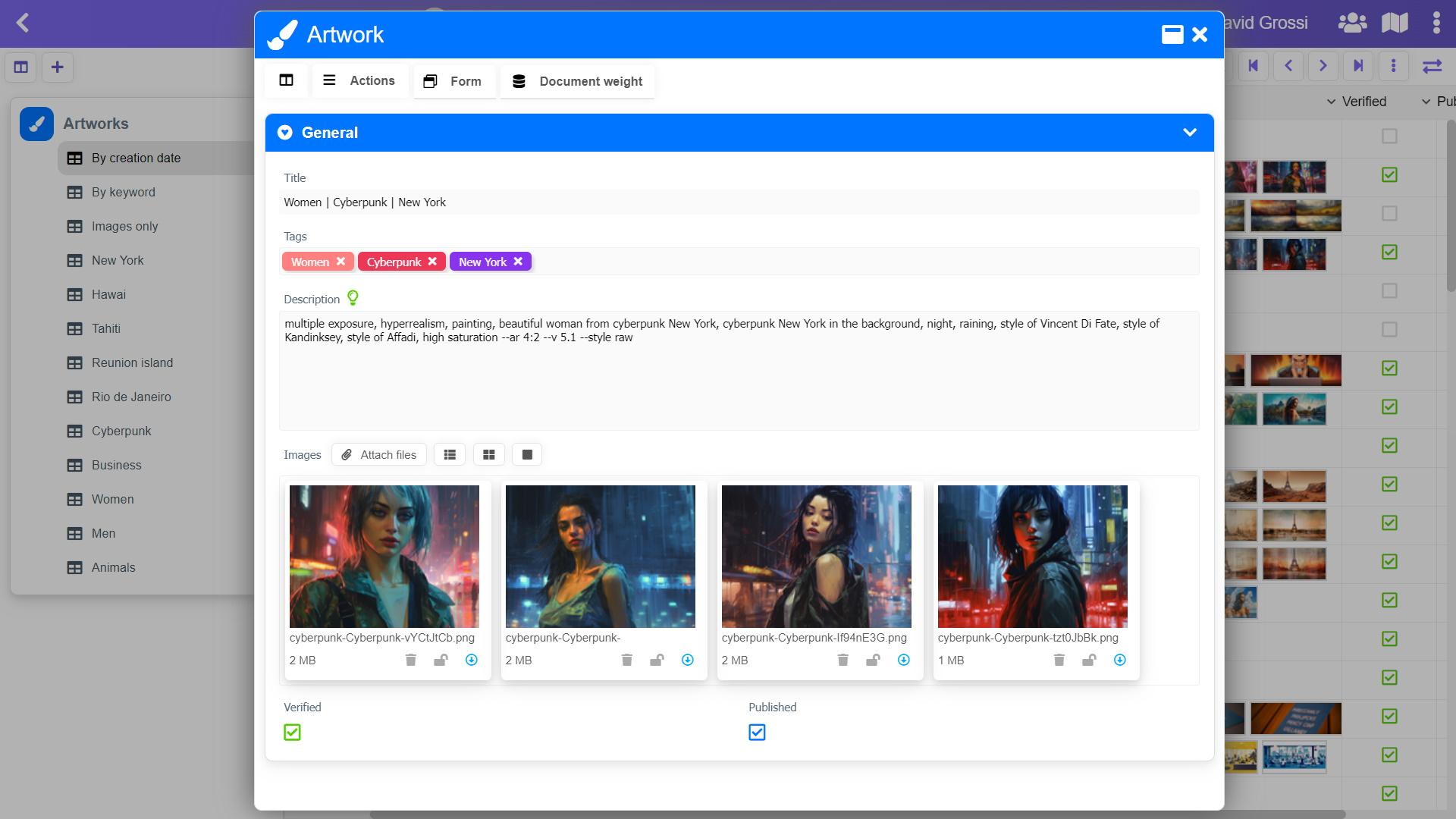Click the delete icon on third image
1456x819 pixels.
point(842,660)
